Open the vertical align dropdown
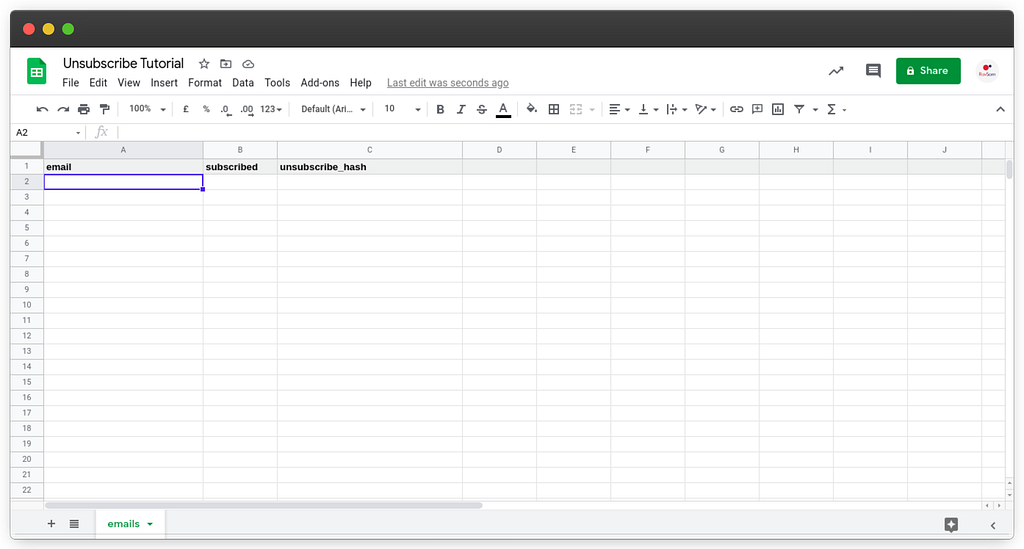1024x549 pixels. (648, 109)
